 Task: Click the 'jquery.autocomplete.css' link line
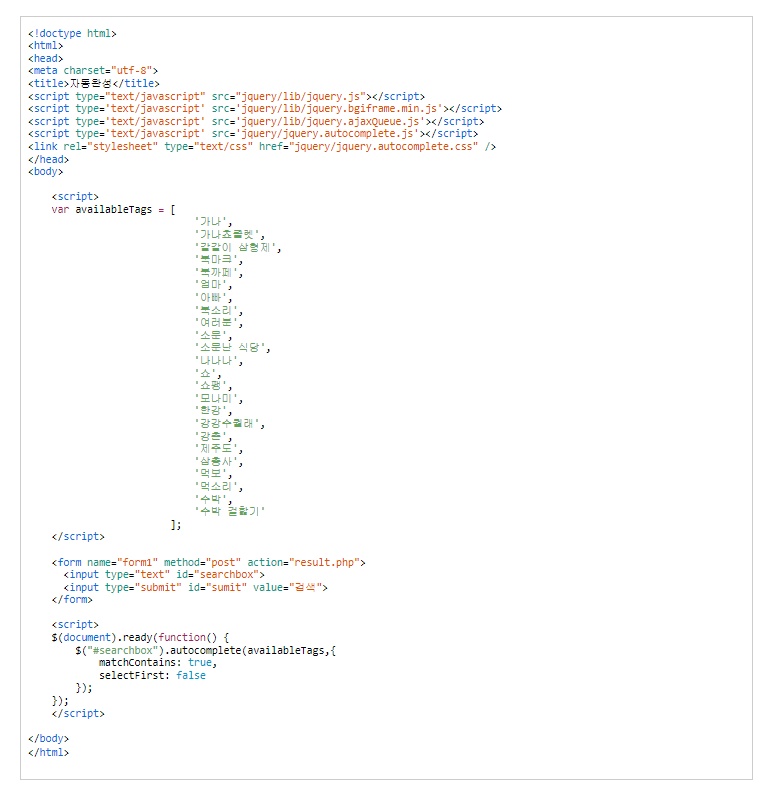pos(262,147)
